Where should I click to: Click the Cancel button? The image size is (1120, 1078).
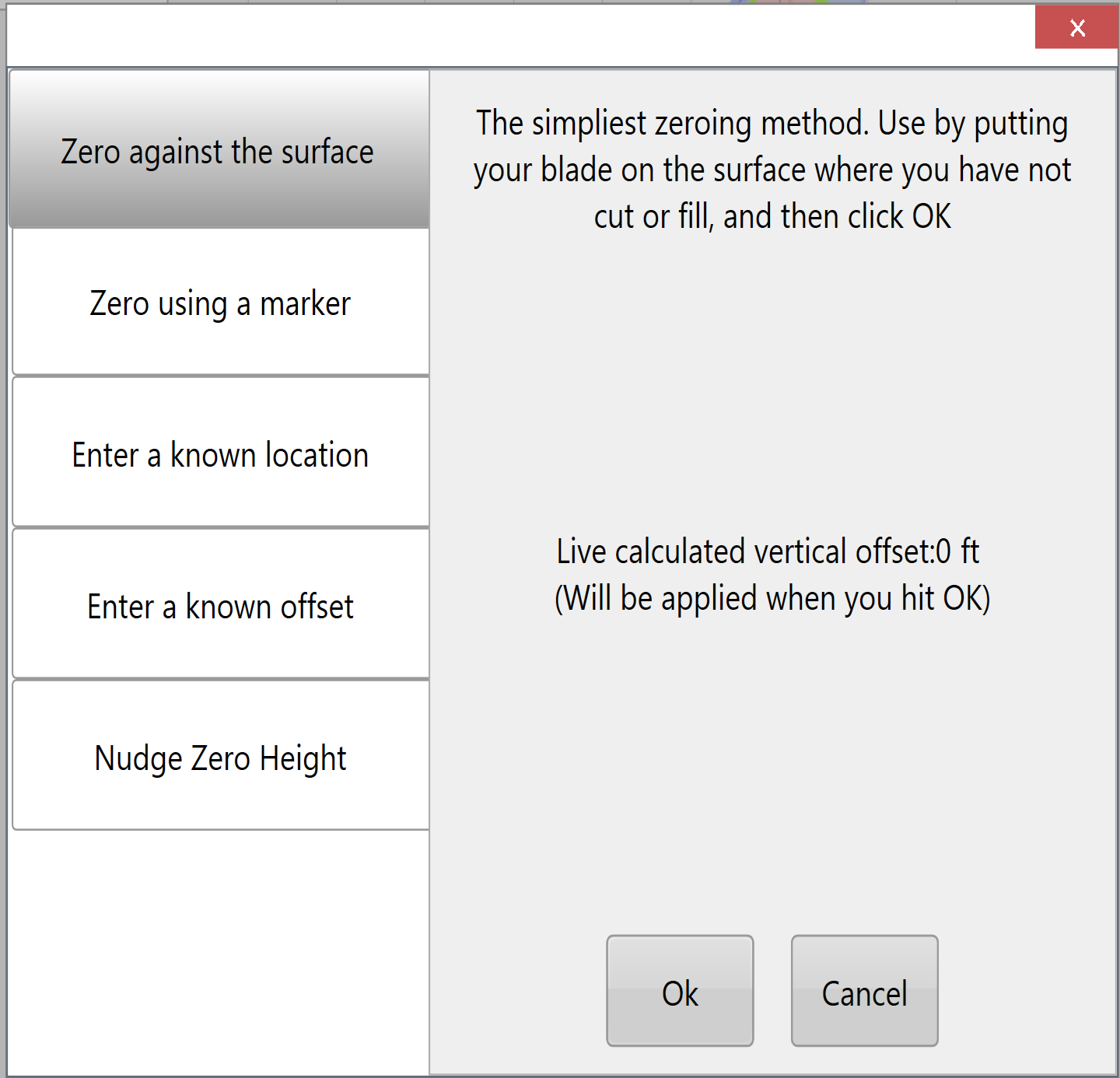coord(865,991)
